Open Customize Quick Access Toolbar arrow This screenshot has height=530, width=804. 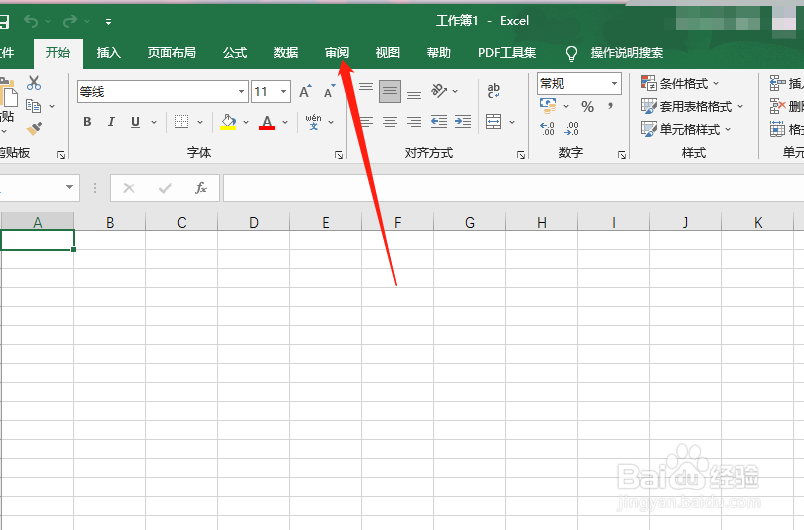tap(108, 22)
